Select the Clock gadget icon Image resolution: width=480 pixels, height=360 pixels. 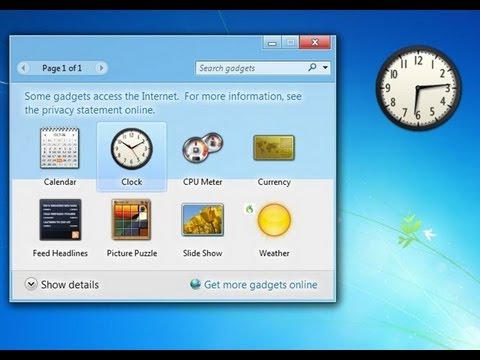(132, 149)
